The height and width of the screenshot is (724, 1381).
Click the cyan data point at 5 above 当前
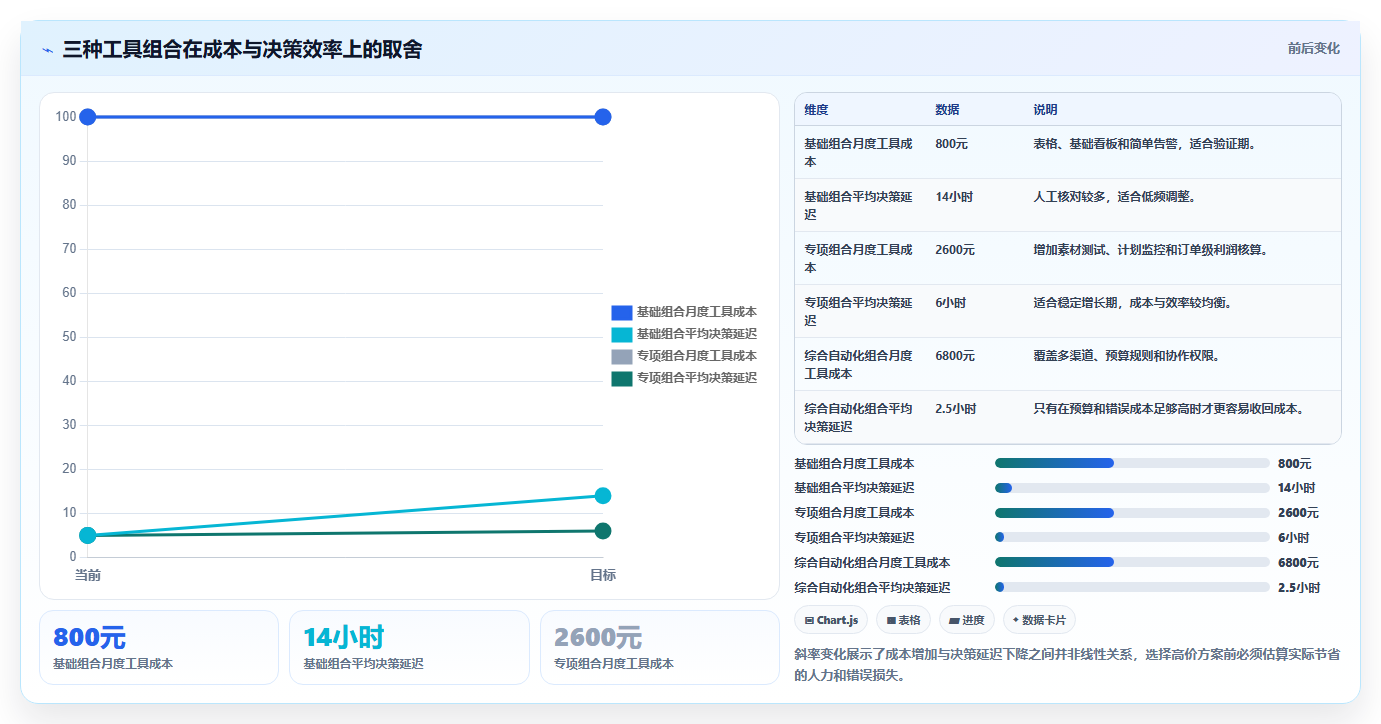click(x=88, y=535)
